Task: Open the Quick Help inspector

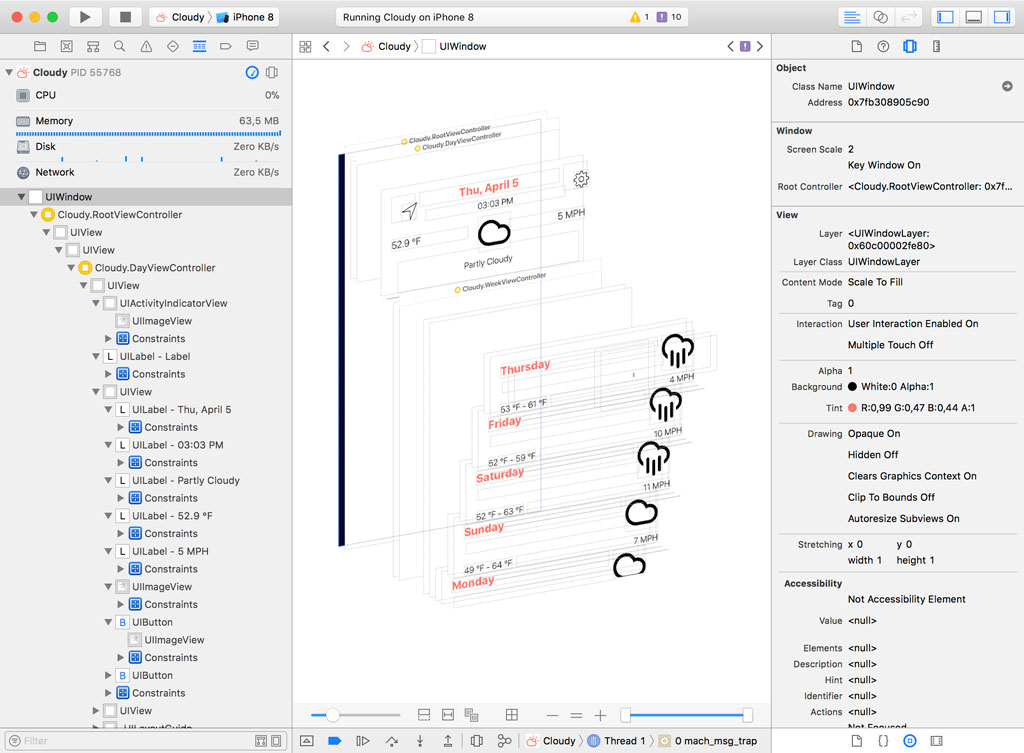Action: click(x=881, y=46)
